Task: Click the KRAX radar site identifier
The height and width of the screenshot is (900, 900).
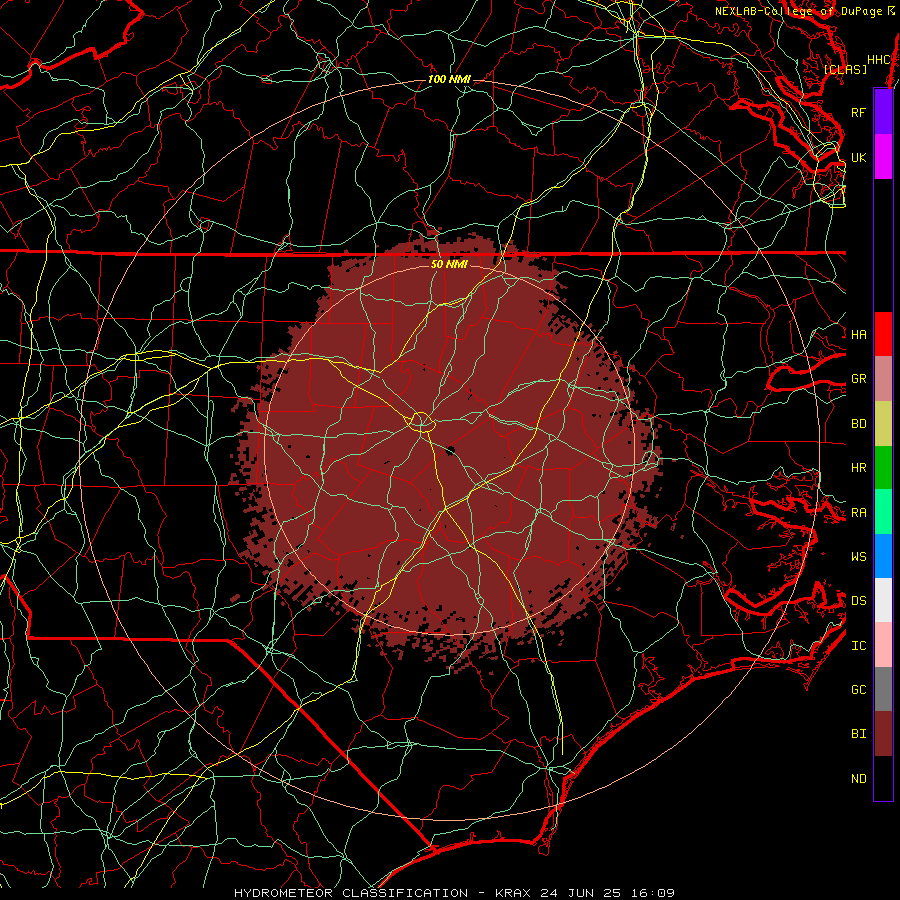Action: [x=514, y=893]
